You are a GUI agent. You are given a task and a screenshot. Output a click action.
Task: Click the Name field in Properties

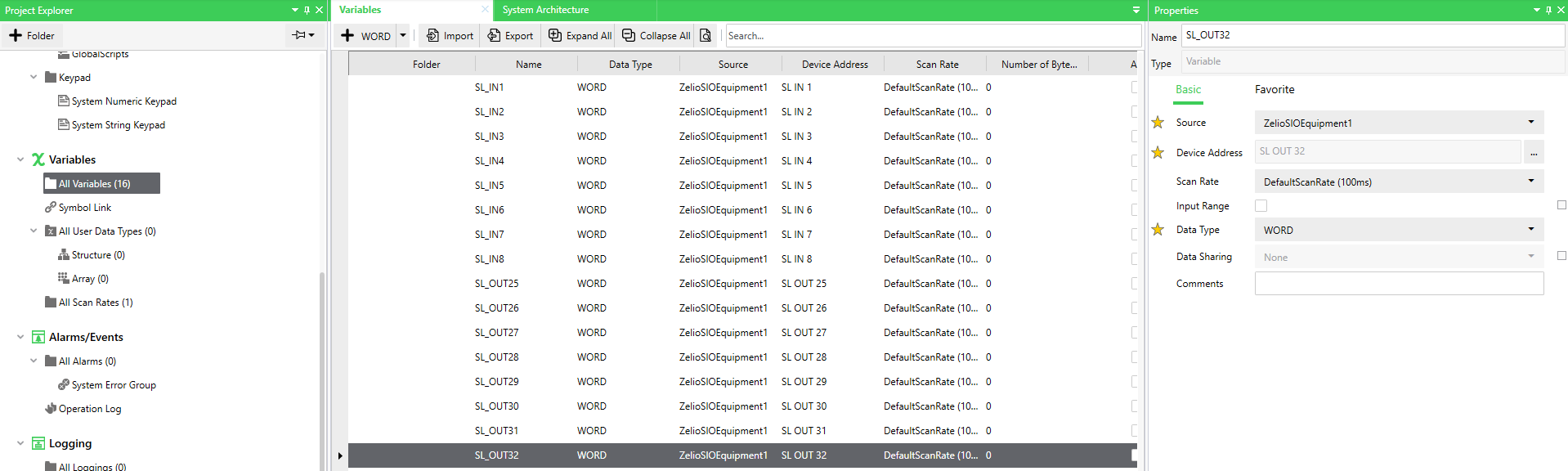point(1373,35)
